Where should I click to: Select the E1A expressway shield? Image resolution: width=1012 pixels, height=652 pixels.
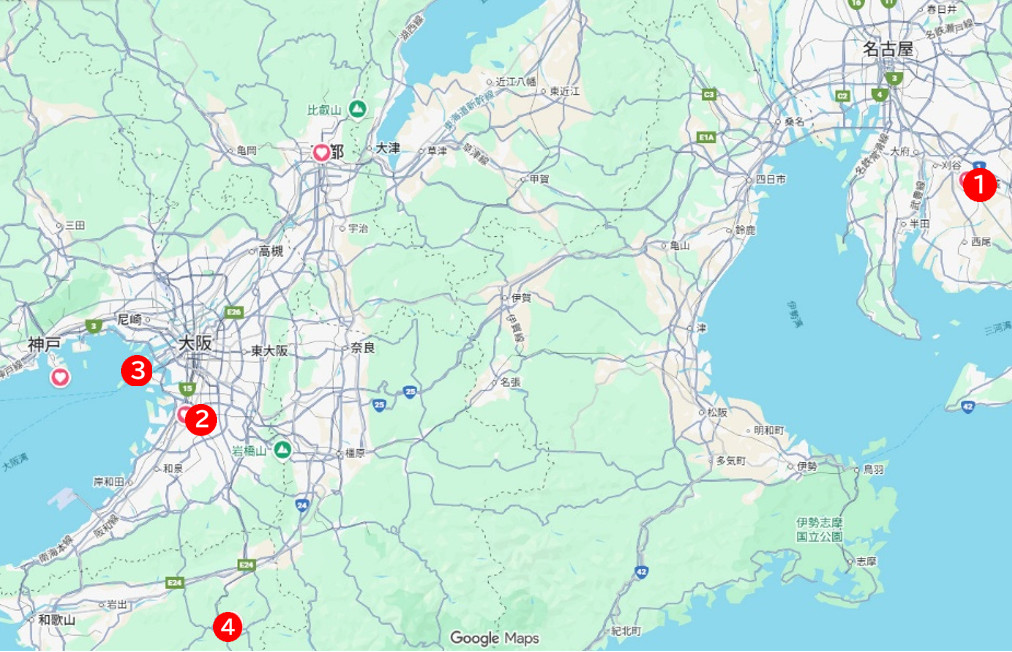[x=709, y=135]
